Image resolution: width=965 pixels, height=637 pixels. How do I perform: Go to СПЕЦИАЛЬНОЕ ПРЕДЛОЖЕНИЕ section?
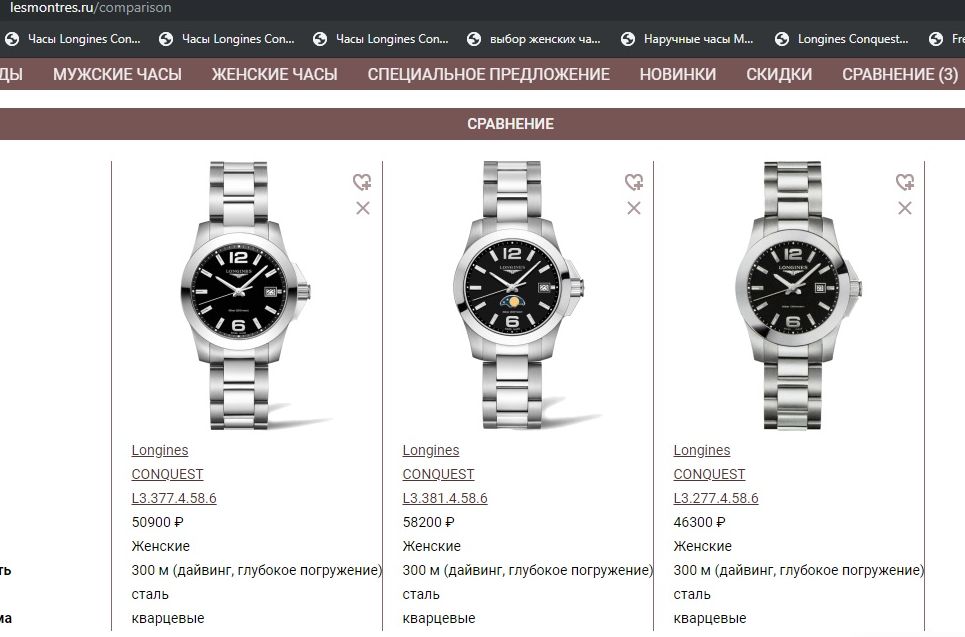coord(489,74)
